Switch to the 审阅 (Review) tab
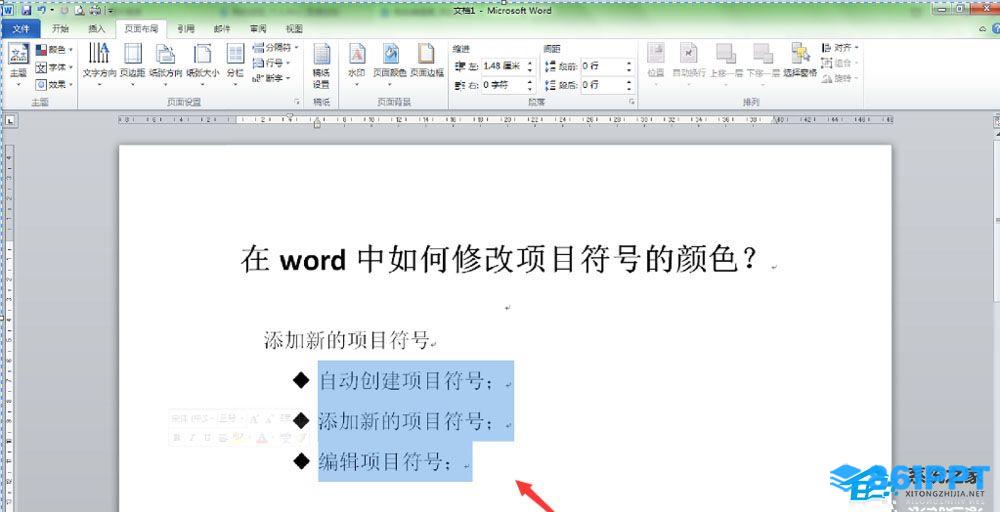 [x=258, y=29]
